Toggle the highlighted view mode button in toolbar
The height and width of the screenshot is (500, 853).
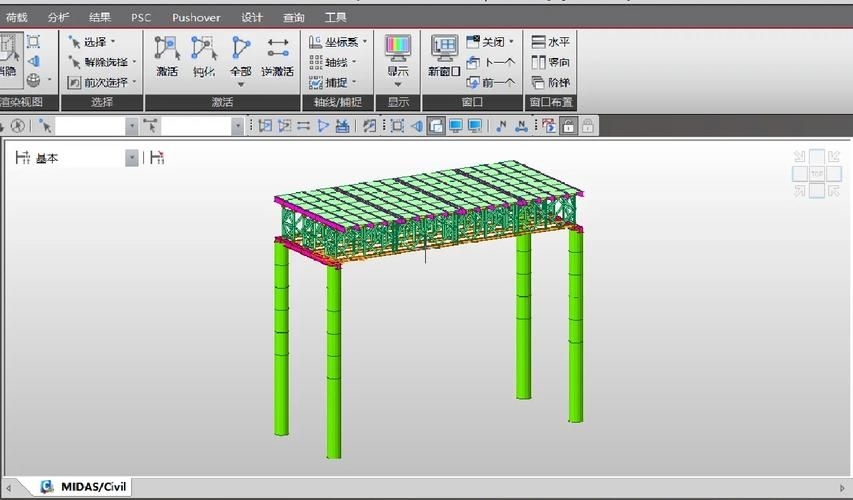[436, 126]
